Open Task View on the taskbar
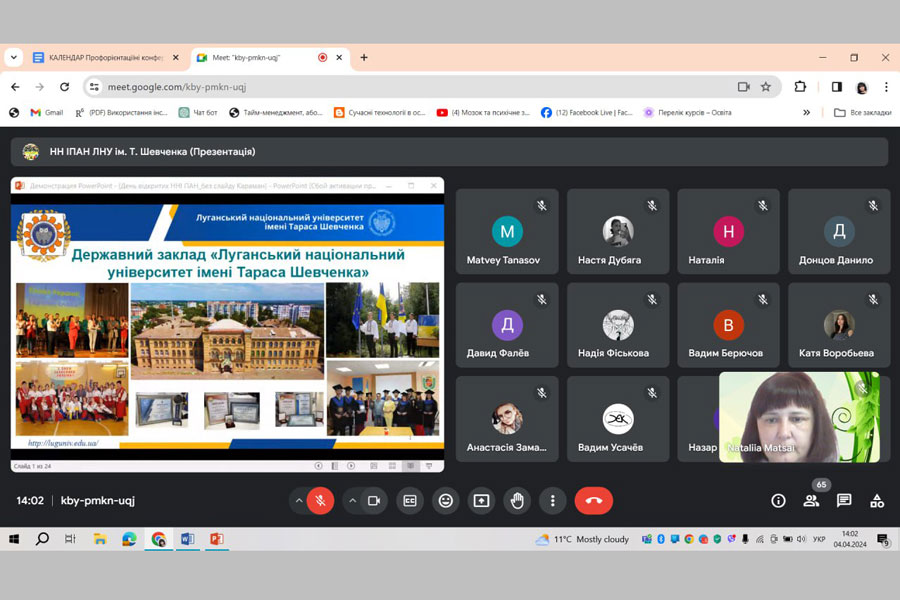 pyautogui.click(x=70, y=539)
